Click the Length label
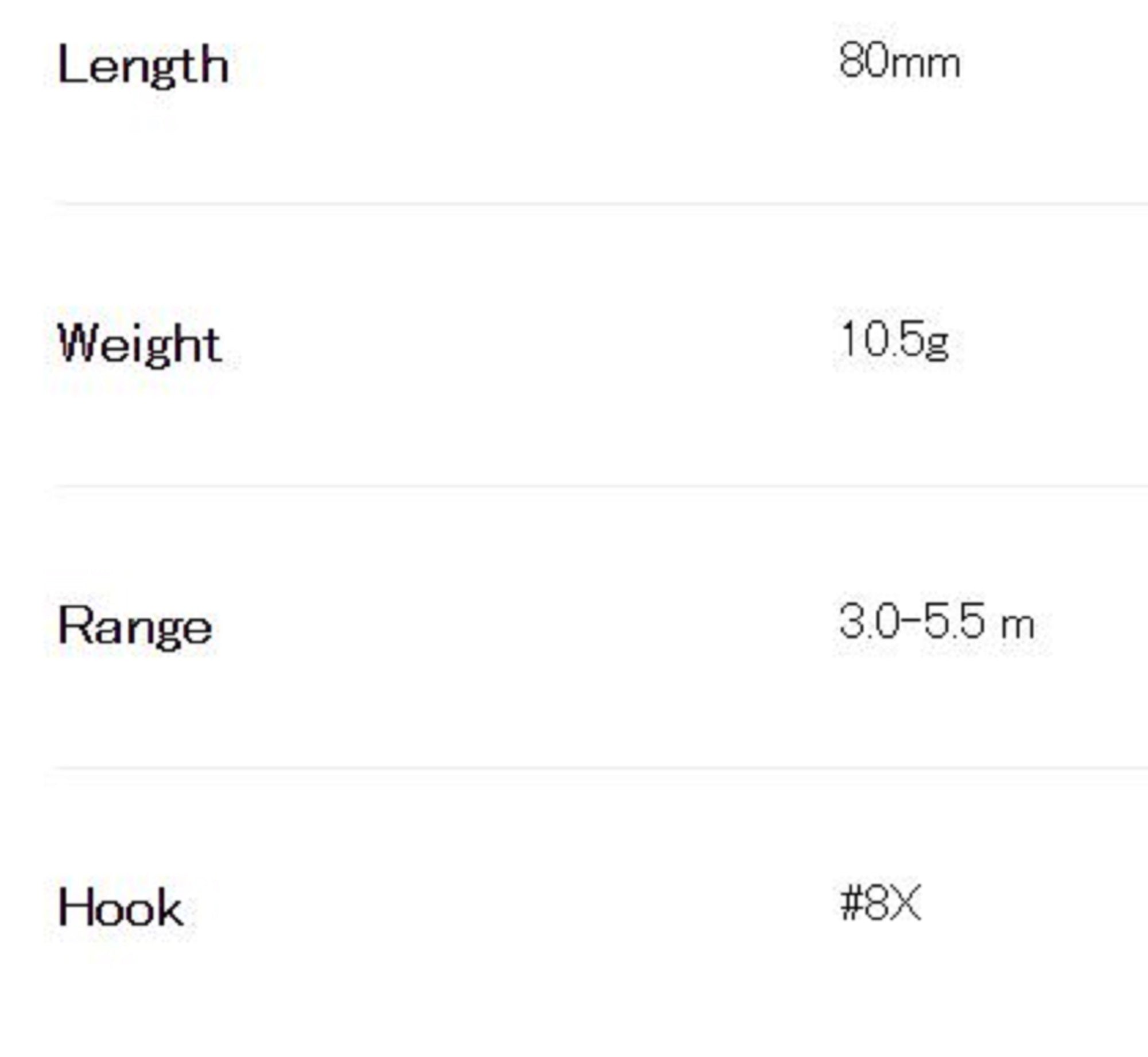This screenshot has height=1057, width=1148. [x=143, y=67]
